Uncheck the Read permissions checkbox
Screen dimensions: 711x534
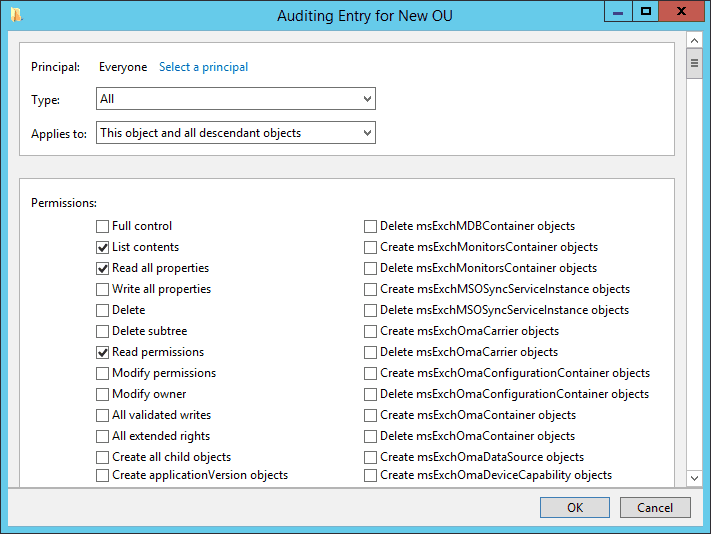[102, 352]
